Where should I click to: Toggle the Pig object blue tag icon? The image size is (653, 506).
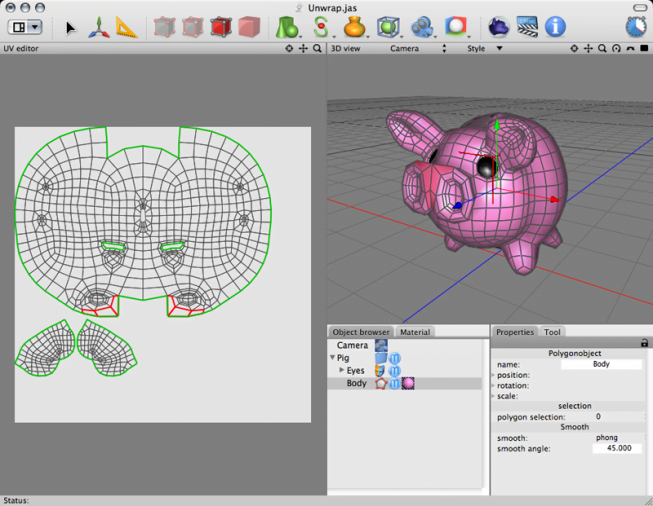click(x=394, y=358)
